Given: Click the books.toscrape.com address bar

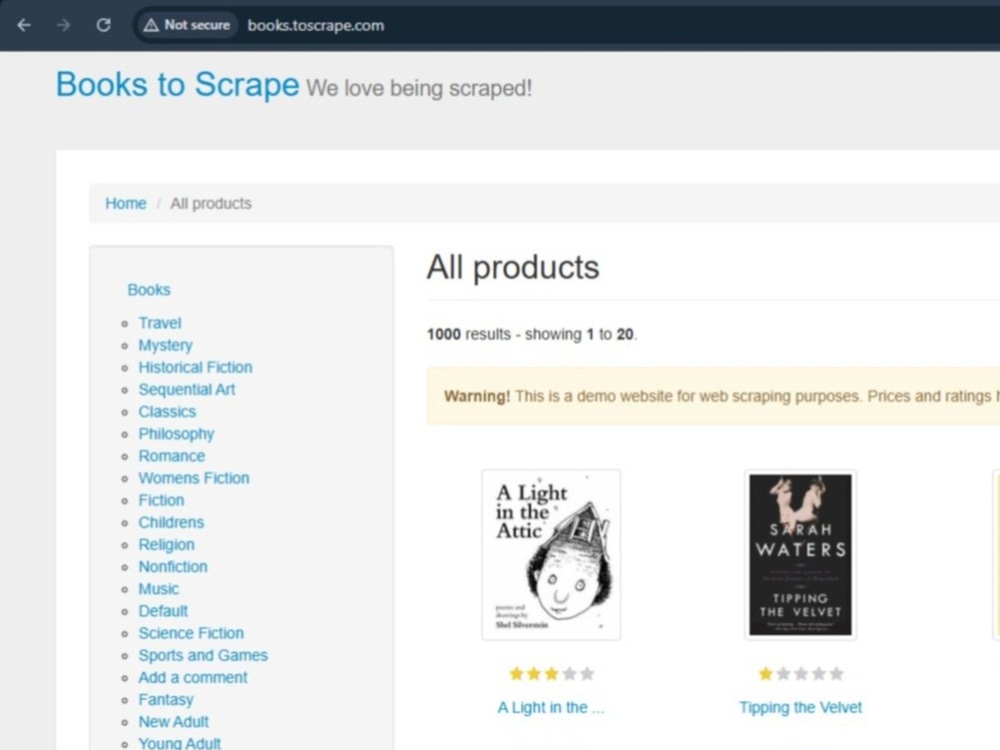Looking at the screenshot, I should [x=316, y=26].
